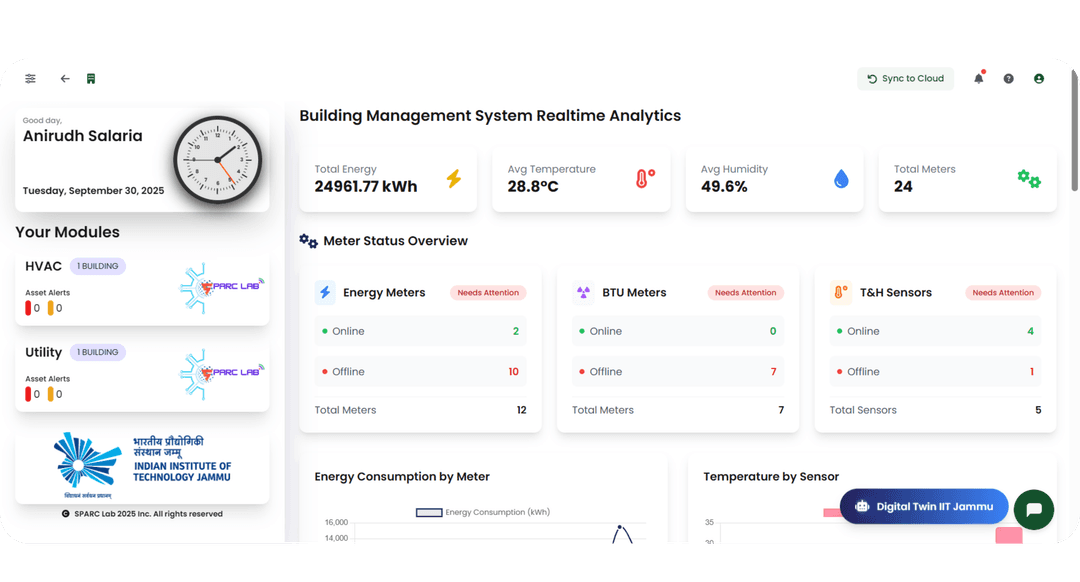The height and width of the screenshot is (582, 1080).
Task: Select the Energy Meters Online row
Action: tap(420, 331)
